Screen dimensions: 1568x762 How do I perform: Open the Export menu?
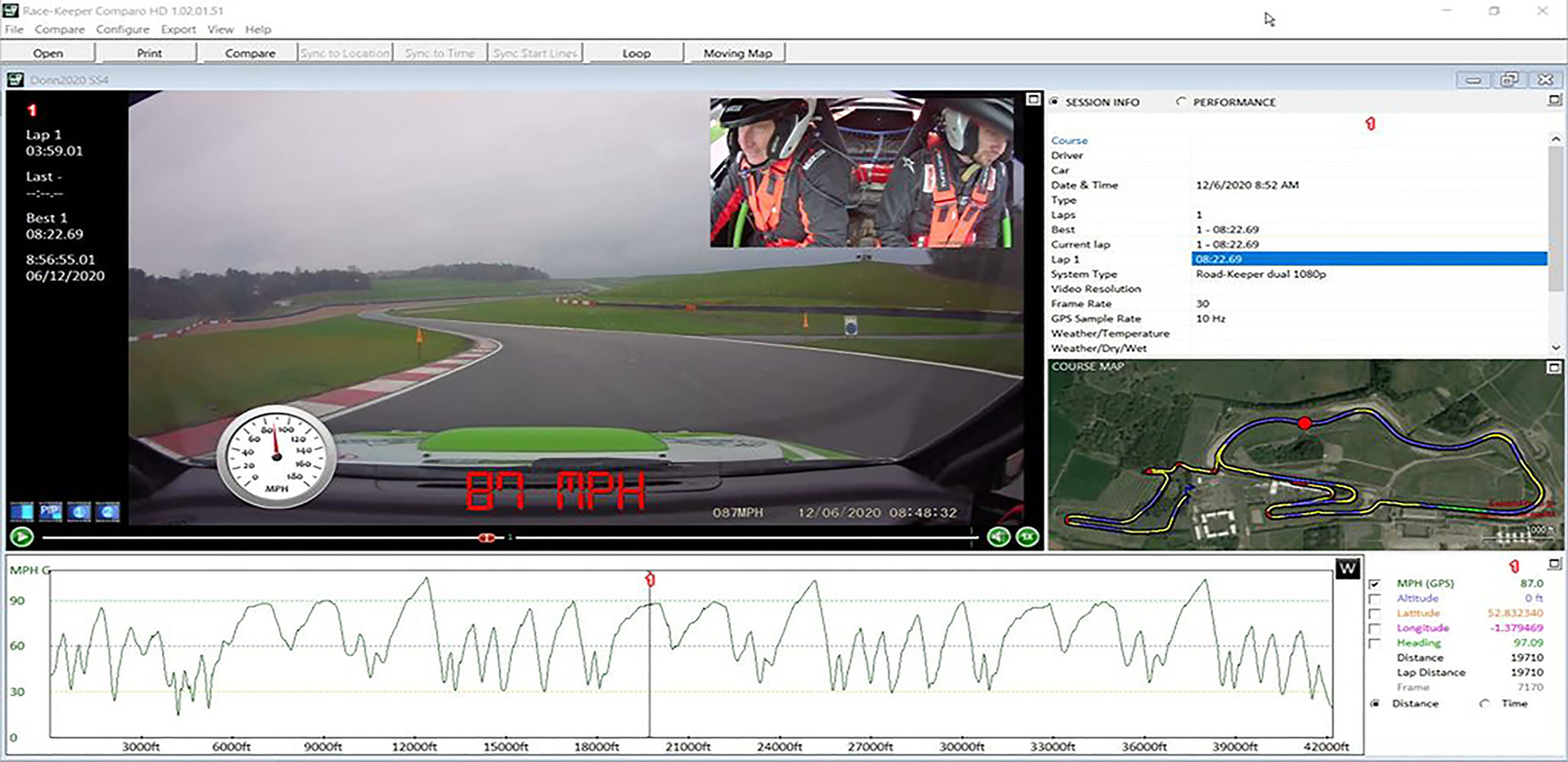[178, 29]
